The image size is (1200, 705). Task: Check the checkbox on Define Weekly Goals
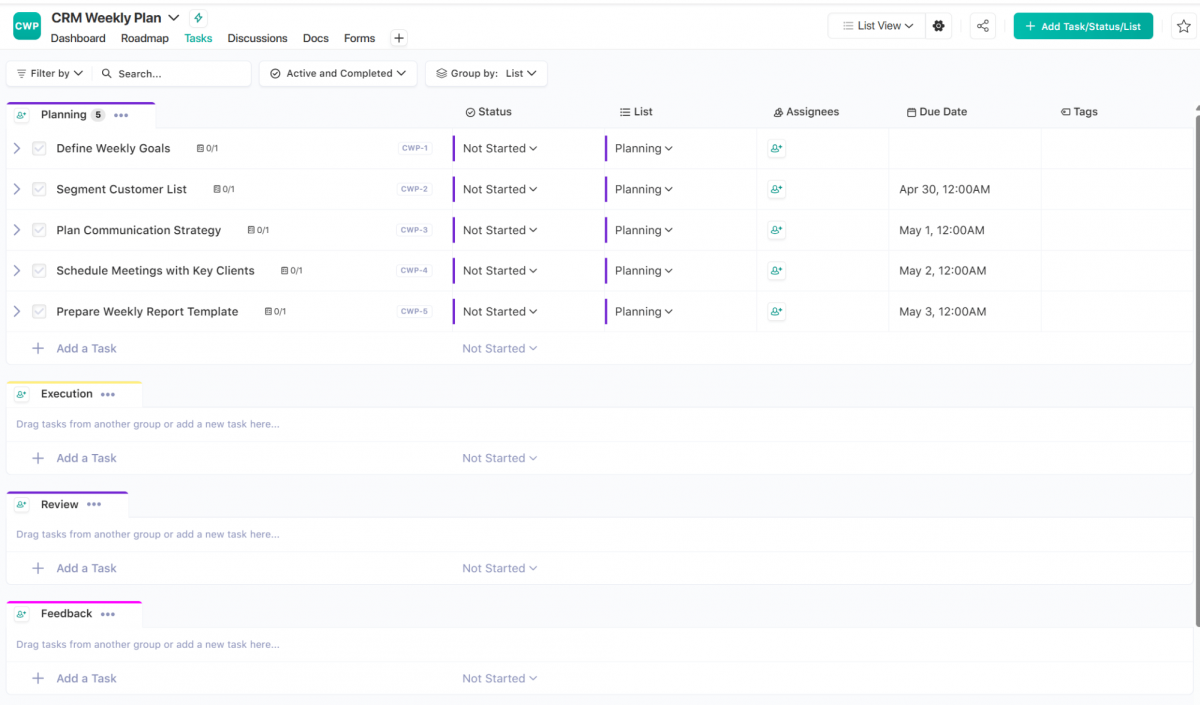click(39, 147)
